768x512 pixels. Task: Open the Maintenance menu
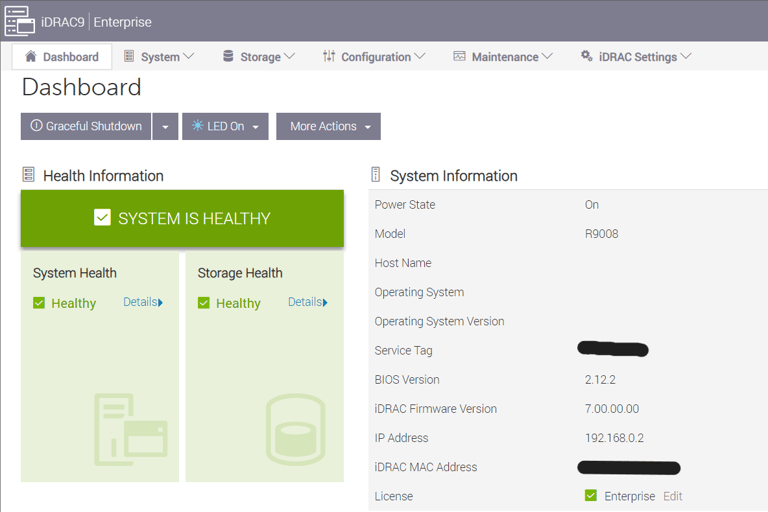(x=503, y=57)
